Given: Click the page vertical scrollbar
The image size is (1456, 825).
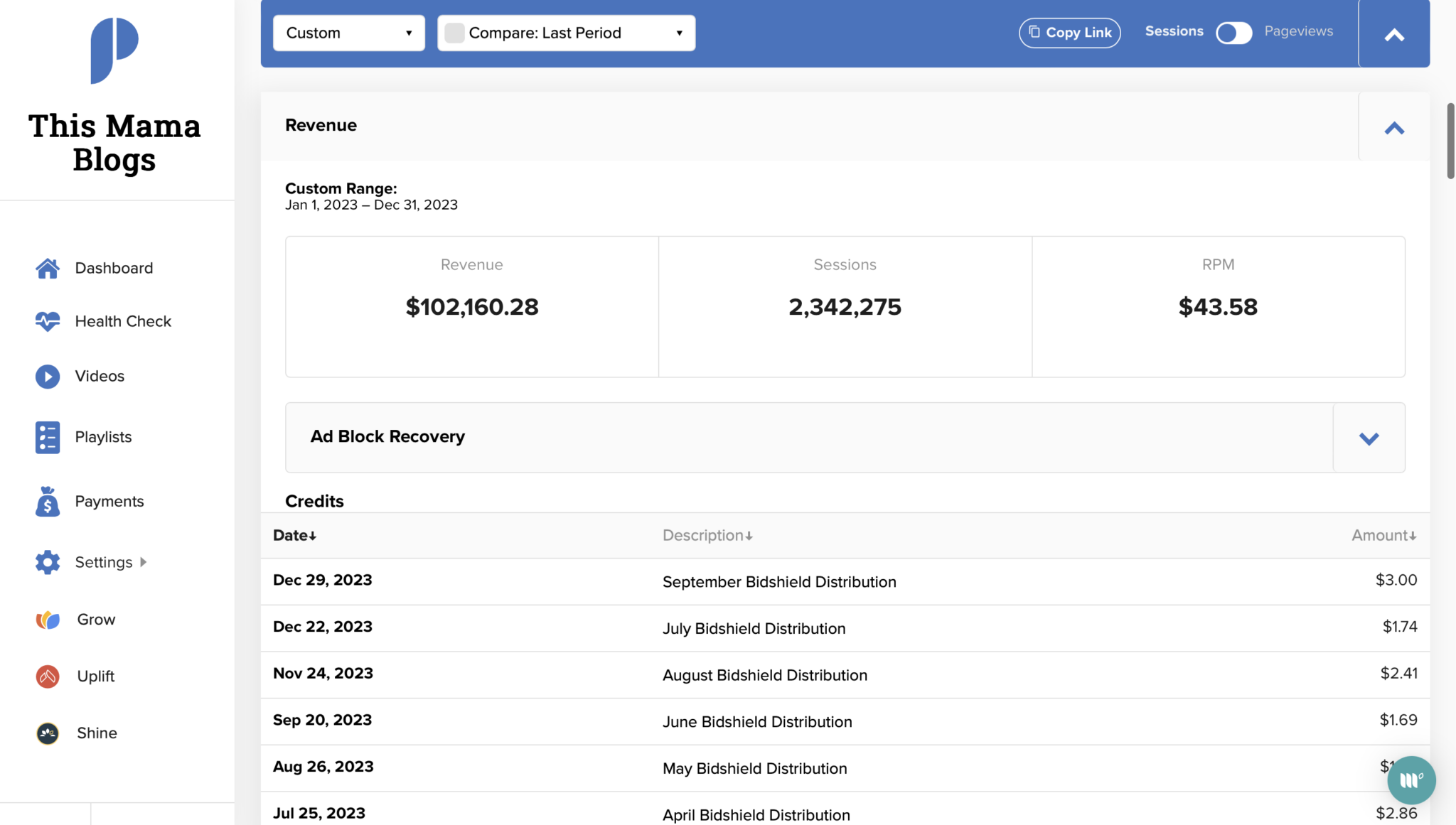Looking at the screenshot, I should (1450, 142).
